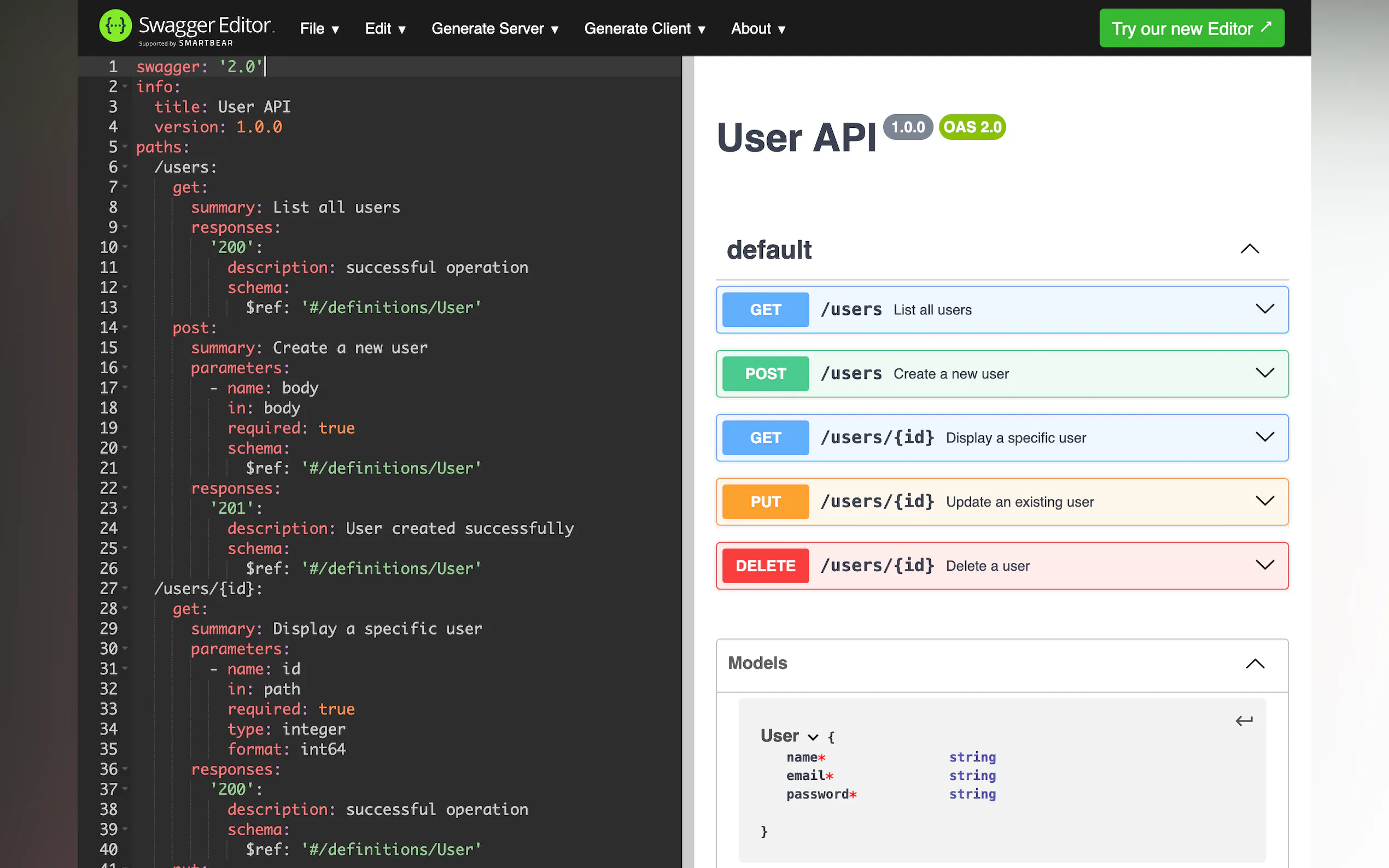Collapse the Models panel chevron
The image size is (1389, 868).
pyautogui.click(x=1254, y=664)
